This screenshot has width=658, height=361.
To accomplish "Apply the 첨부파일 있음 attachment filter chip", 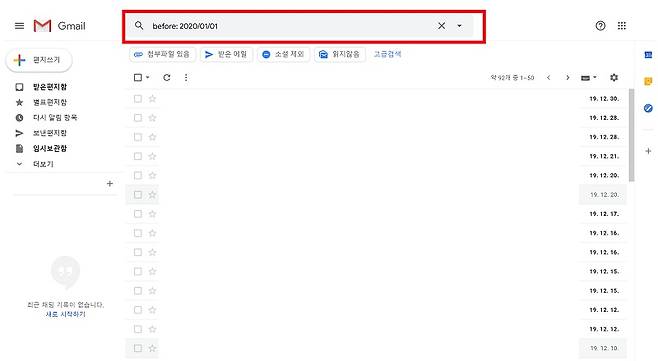I will tap(162, 55).
